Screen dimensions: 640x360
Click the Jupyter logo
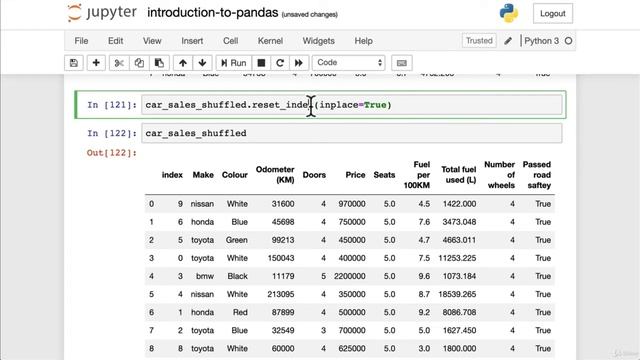coord(102,13)
